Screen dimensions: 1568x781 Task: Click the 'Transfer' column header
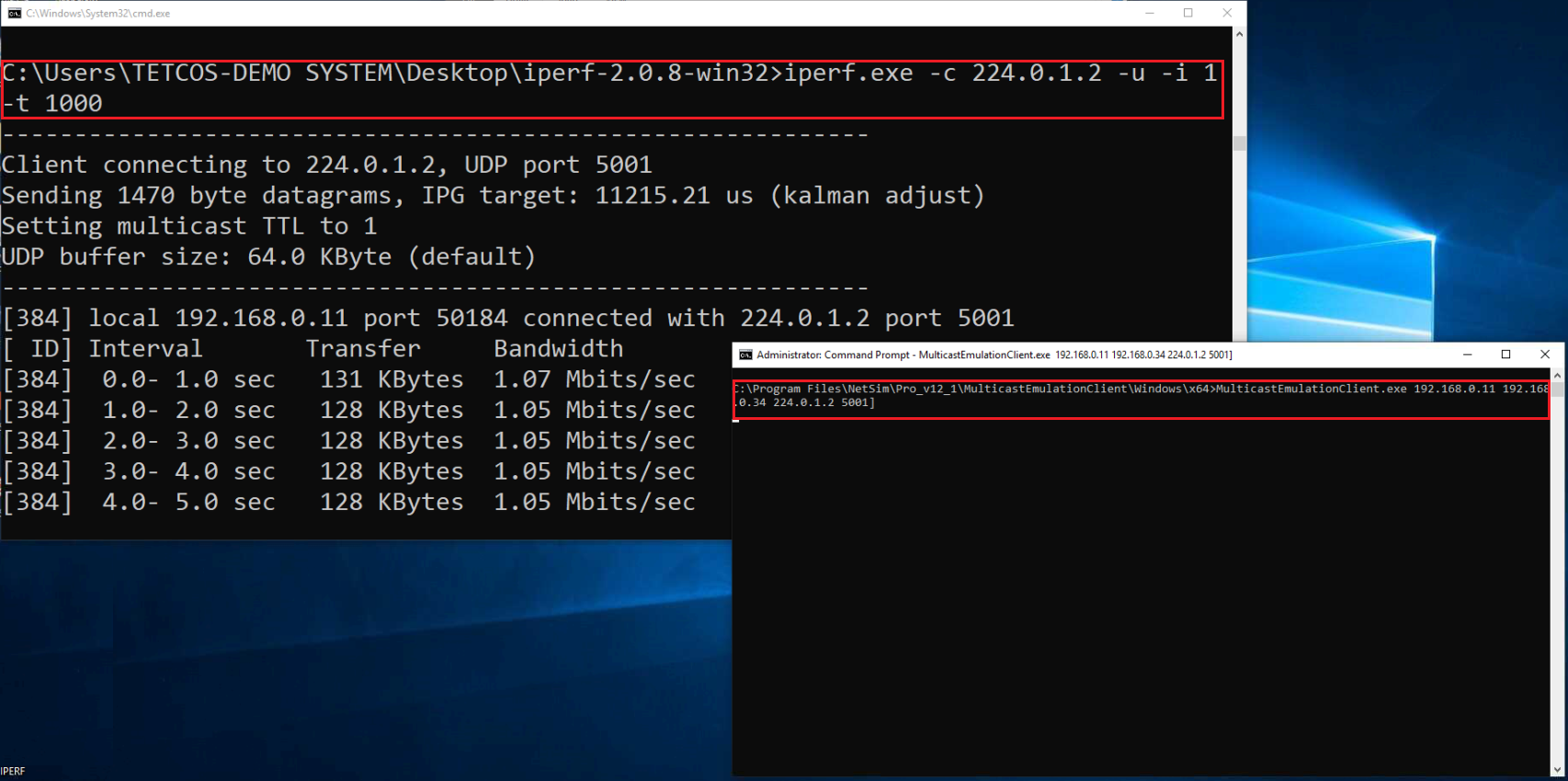point(363,348)
